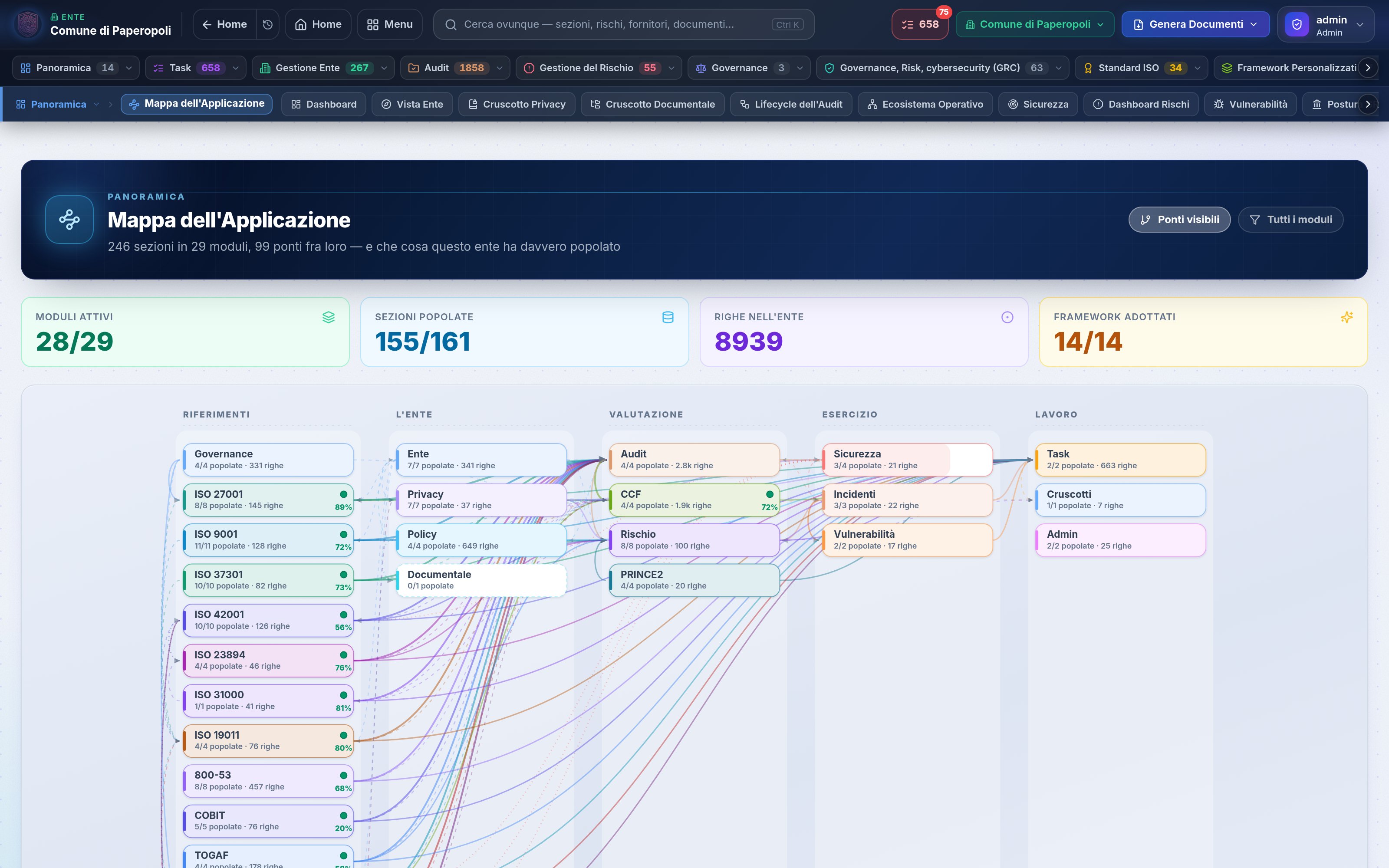Click the 'ISO 23894' node title

coord(220,654)
